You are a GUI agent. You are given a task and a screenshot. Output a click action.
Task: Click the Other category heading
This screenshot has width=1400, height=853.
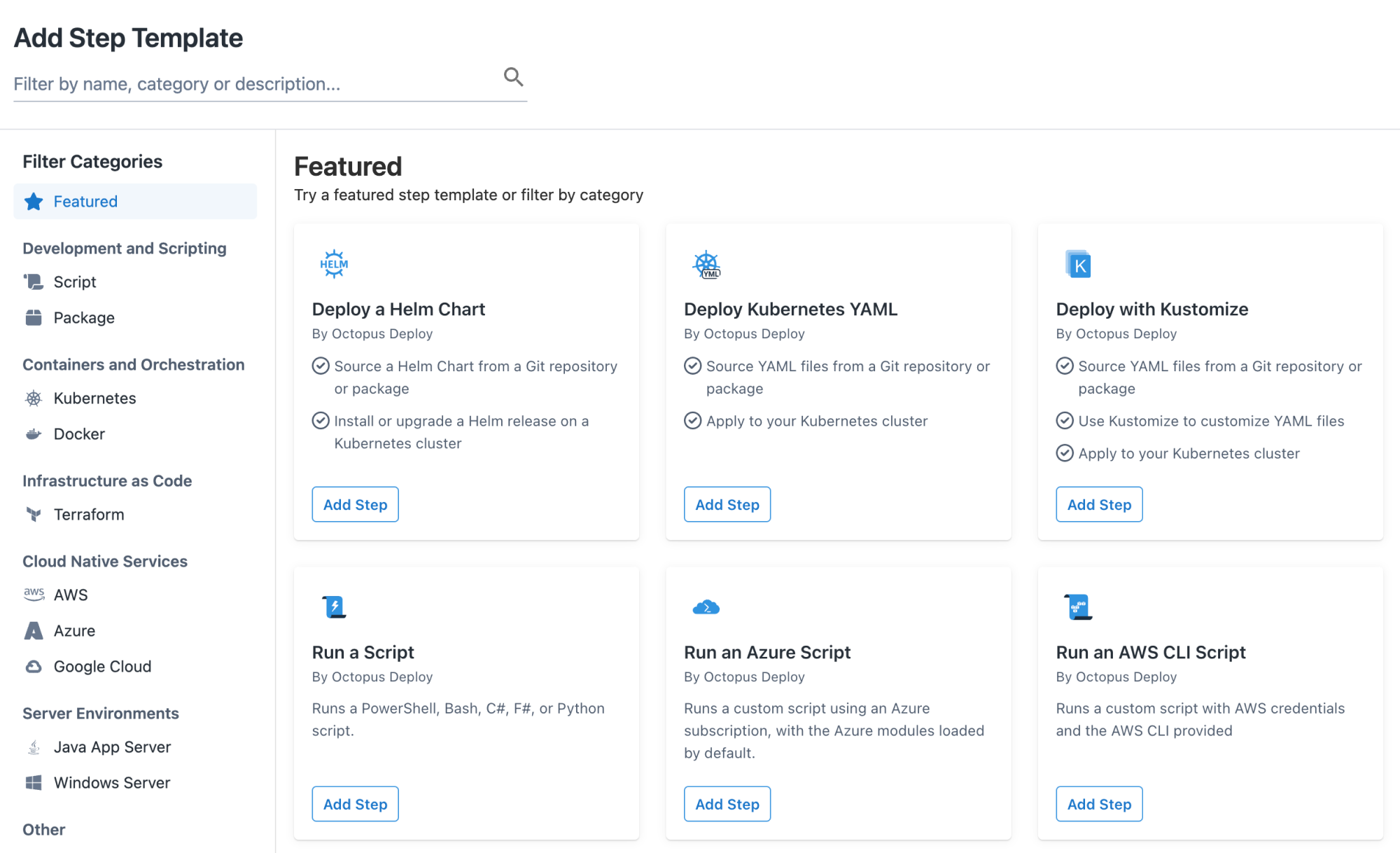click(43, 830)
